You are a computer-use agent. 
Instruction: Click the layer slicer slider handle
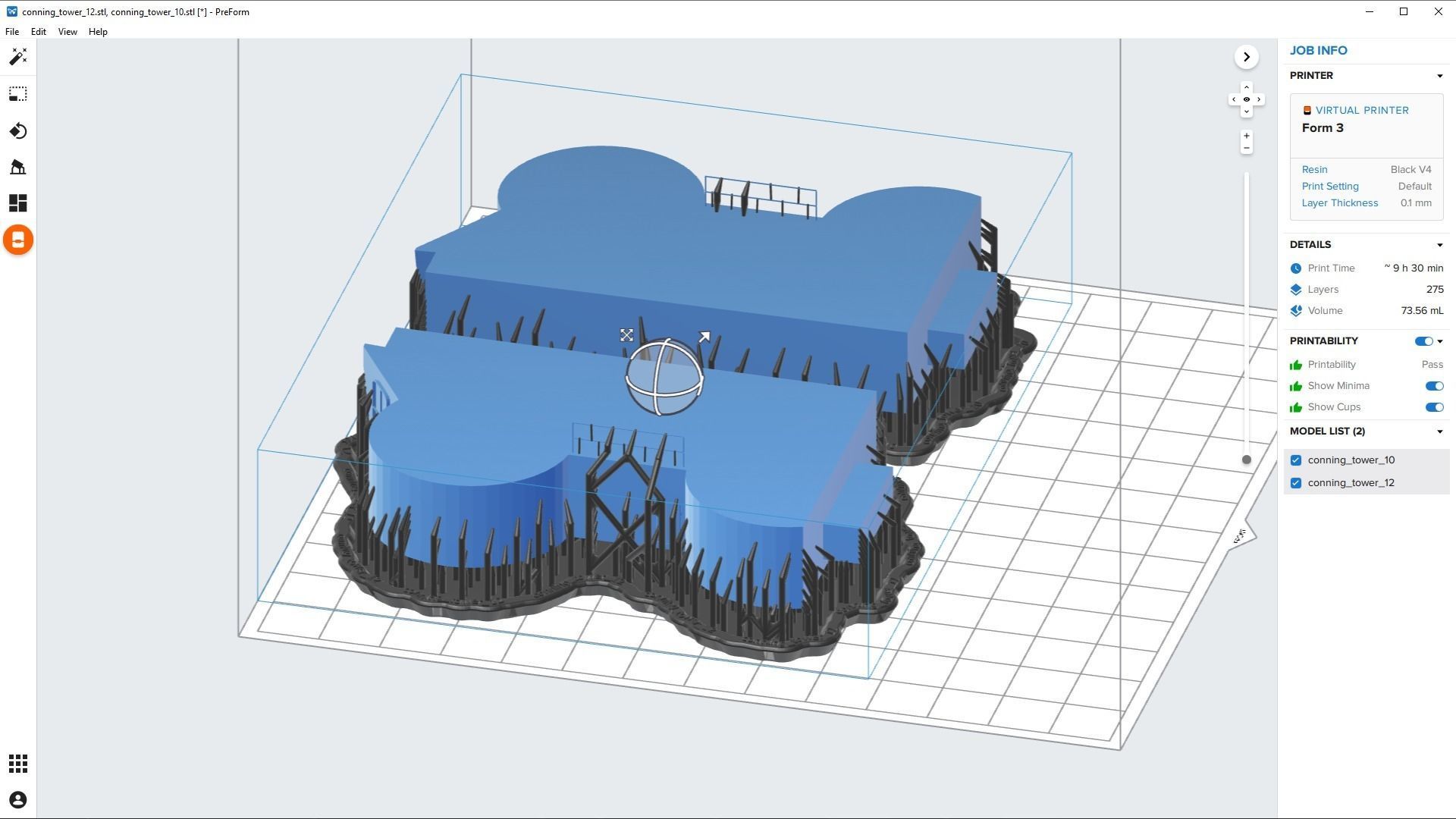pyautogui.click(x=1246, y=460)
